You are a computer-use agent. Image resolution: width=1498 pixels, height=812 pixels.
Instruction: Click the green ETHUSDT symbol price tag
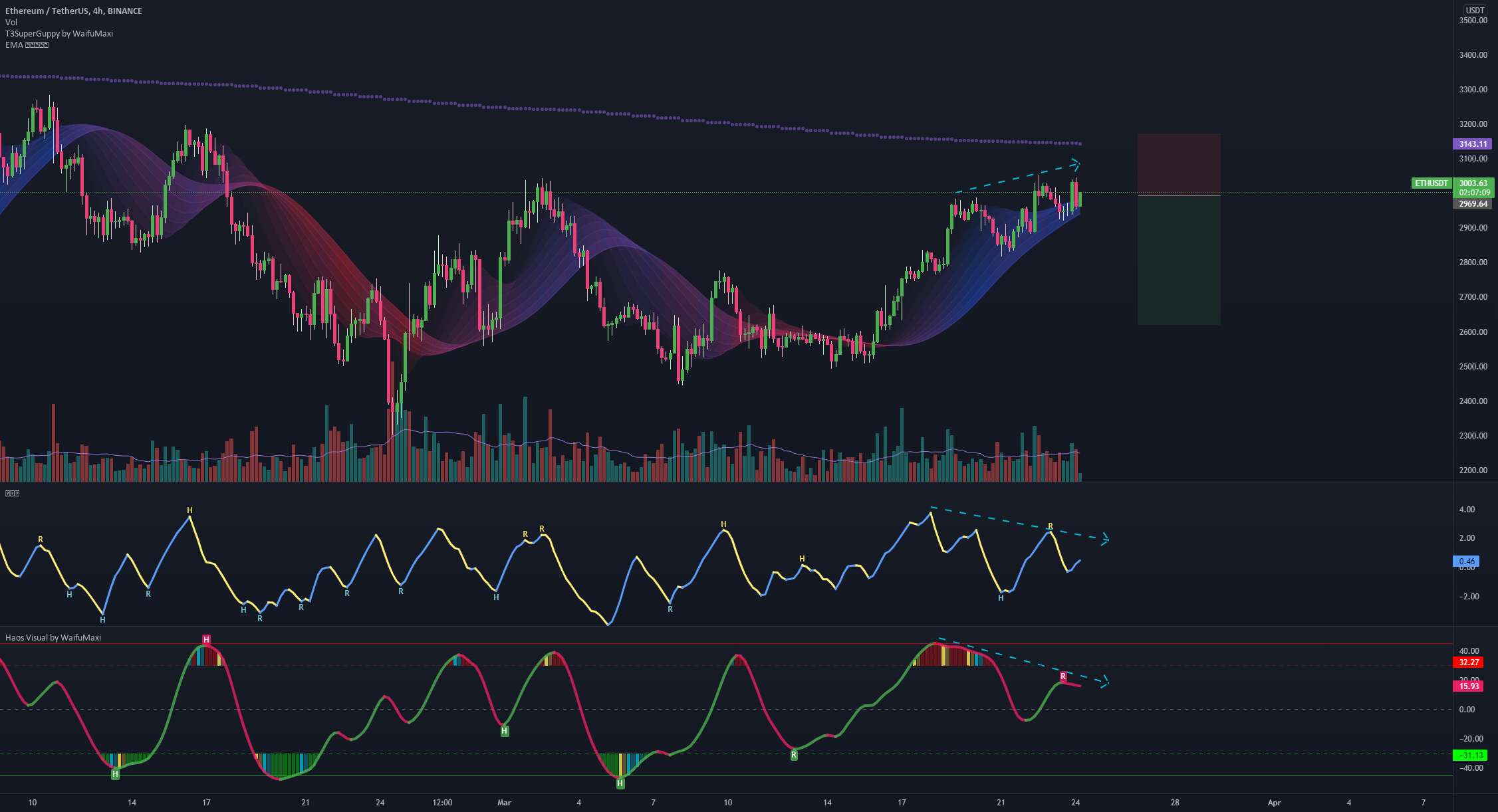(1431, 183)
